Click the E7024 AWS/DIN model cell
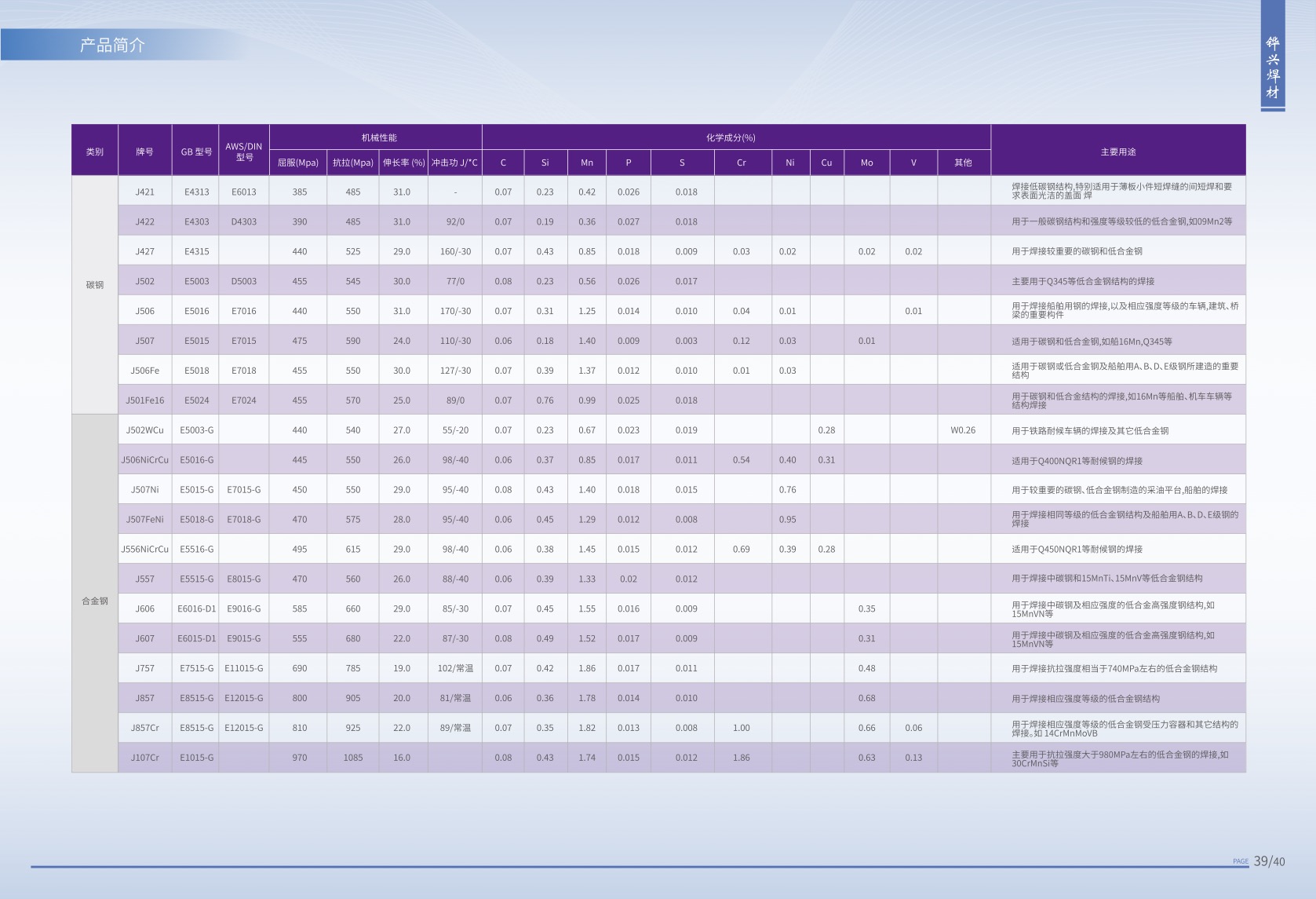Image resolution: width=1316 pixels, height=899 pixels. point(244,400)
